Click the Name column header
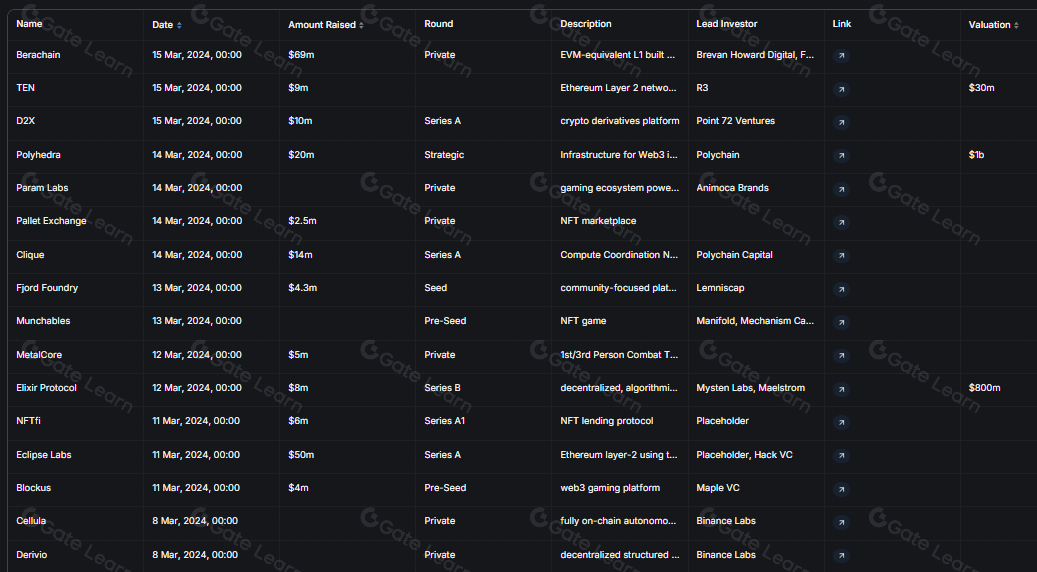Image resolution: width=1037 pixels, height=572 pixels. coord(30,23)
